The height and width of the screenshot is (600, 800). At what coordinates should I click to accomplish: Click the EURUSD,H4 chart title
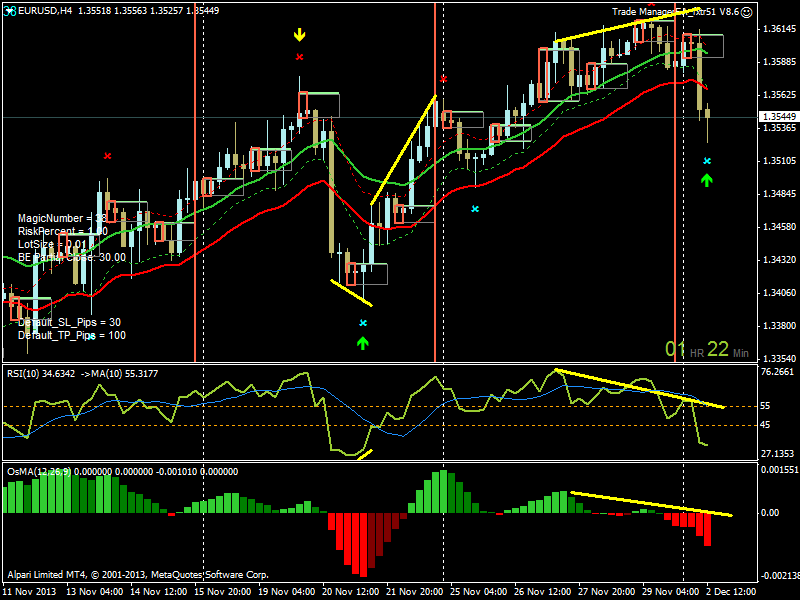pos(45,11)
